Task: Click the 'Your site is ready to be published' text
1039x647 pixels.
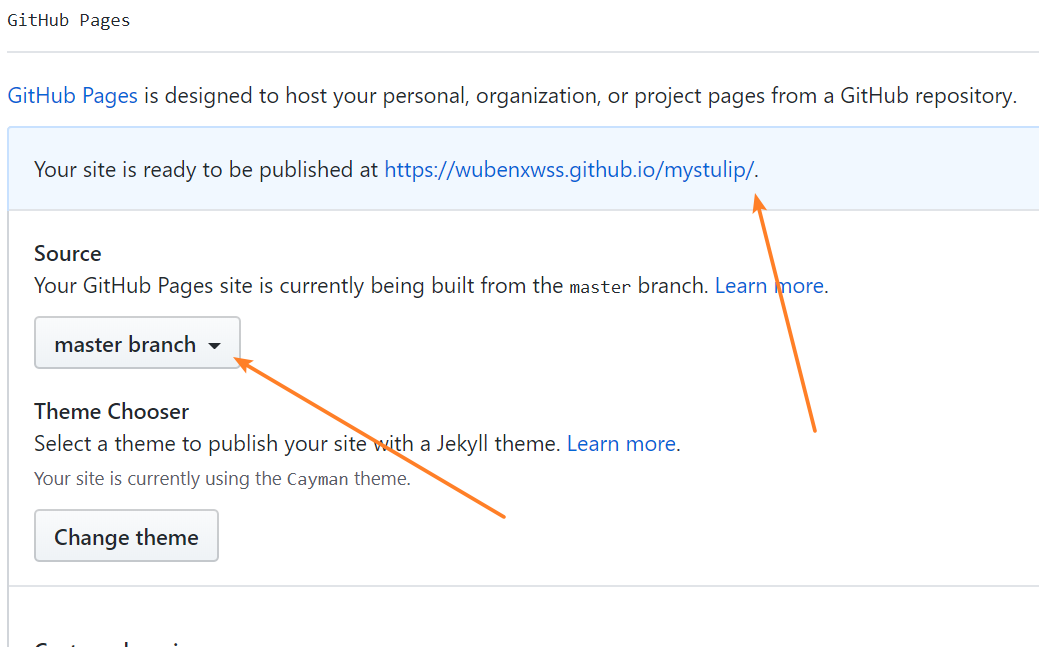Action: tap(206, 170)
